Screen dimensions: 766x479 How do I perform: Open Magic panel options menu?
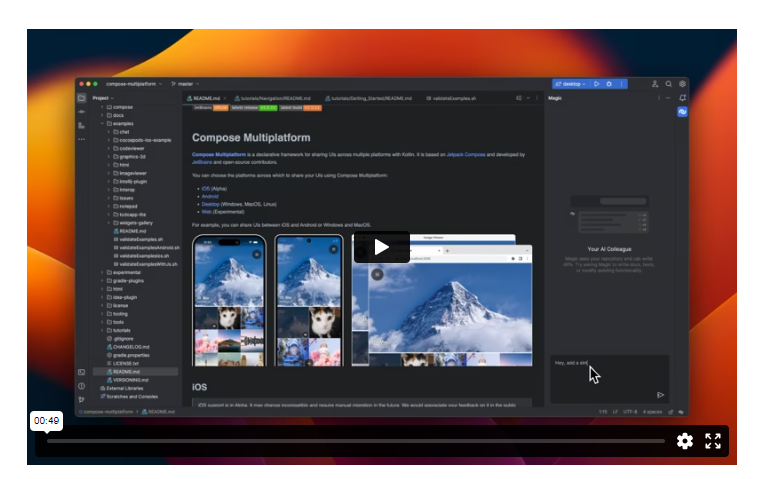coord(659,98)
